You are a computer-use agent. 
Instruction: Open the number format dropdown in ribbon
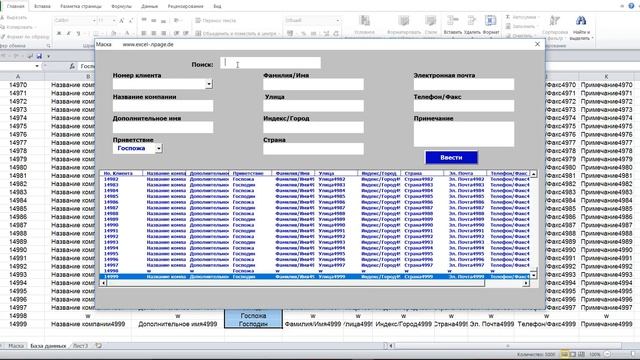click(338, 20)
